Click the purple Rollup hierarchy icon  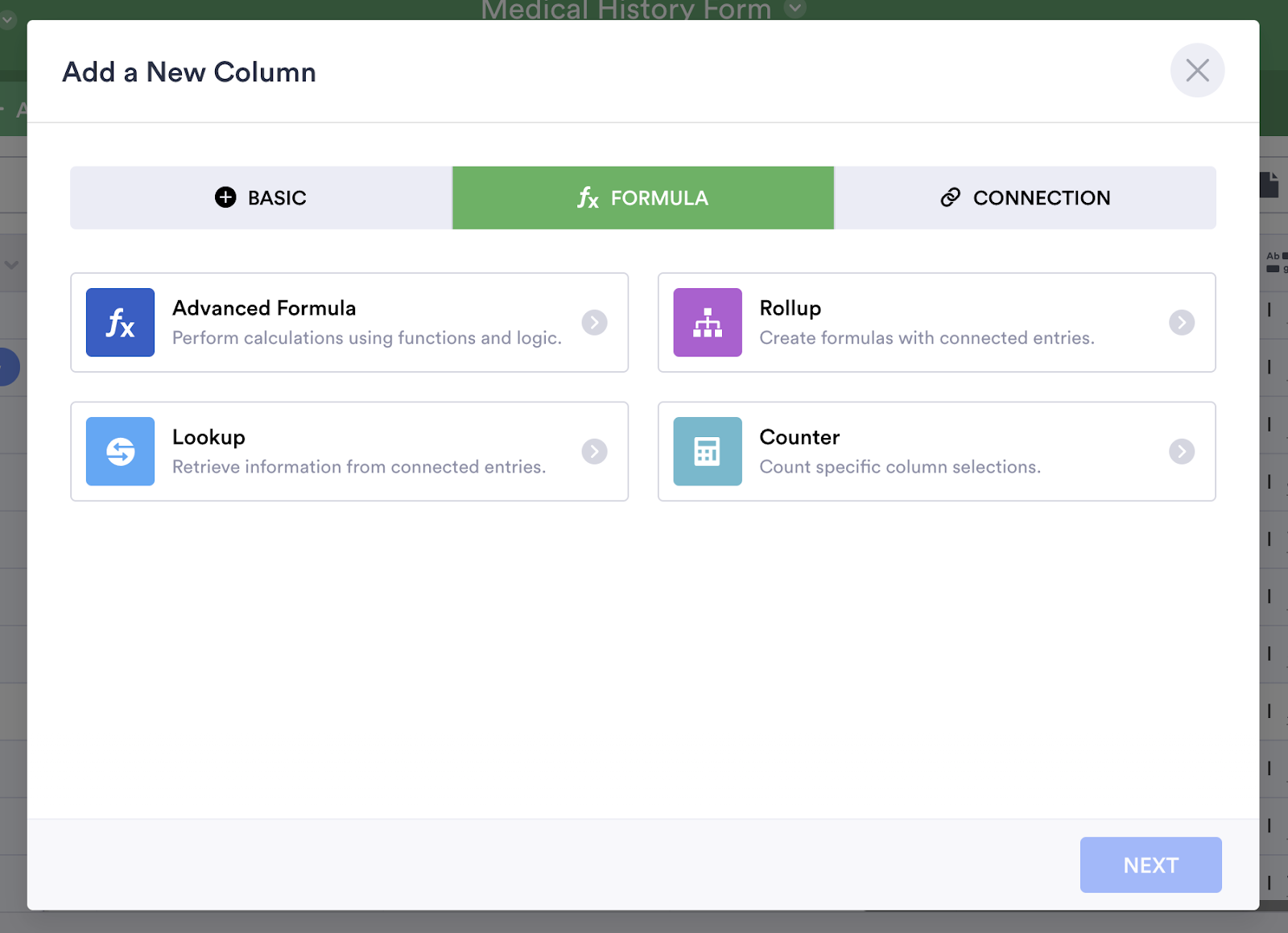708,323
